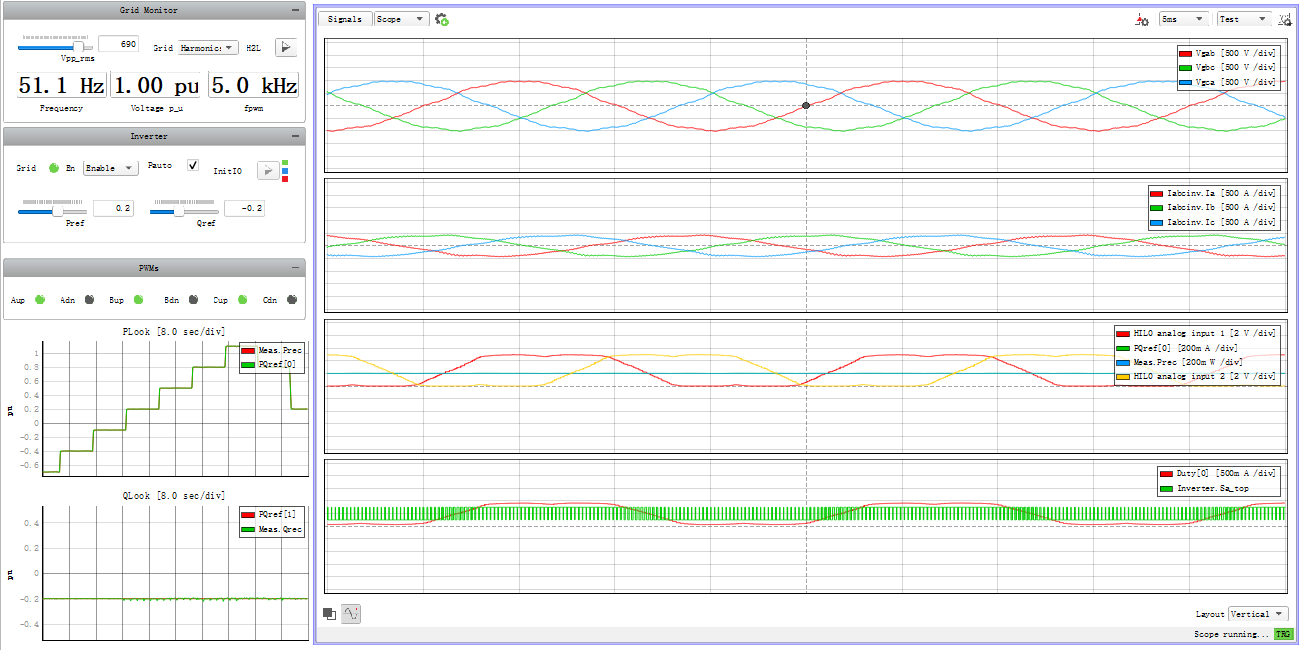Click cursor settings icon right of Test
1302x650 pixels.
(1285, 19)
